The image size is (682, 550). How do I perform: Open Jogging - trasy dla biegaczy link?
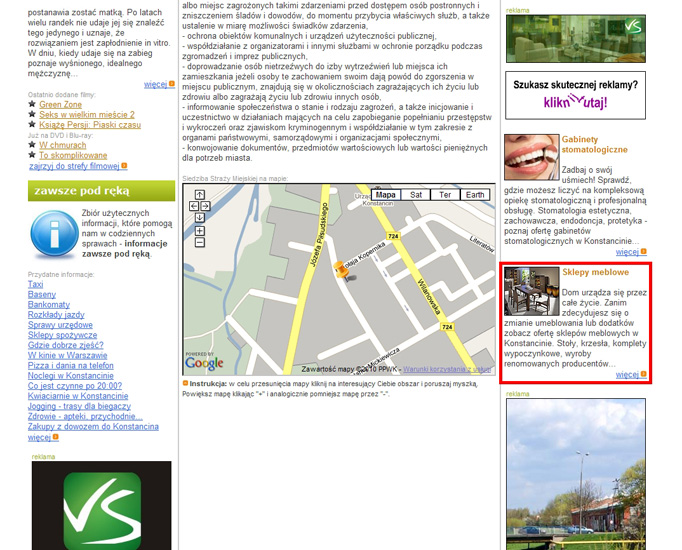click(79, 406)
